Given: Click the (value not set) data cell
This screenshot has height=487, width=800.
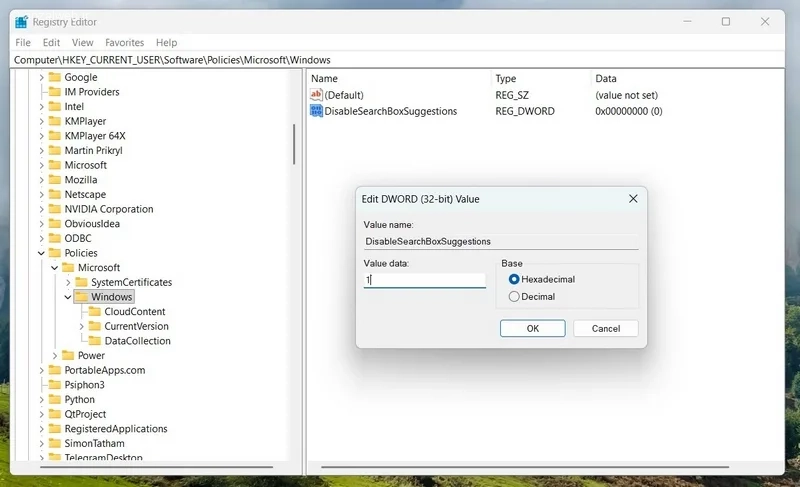Looking at the screenshot, I should (627, 95).
